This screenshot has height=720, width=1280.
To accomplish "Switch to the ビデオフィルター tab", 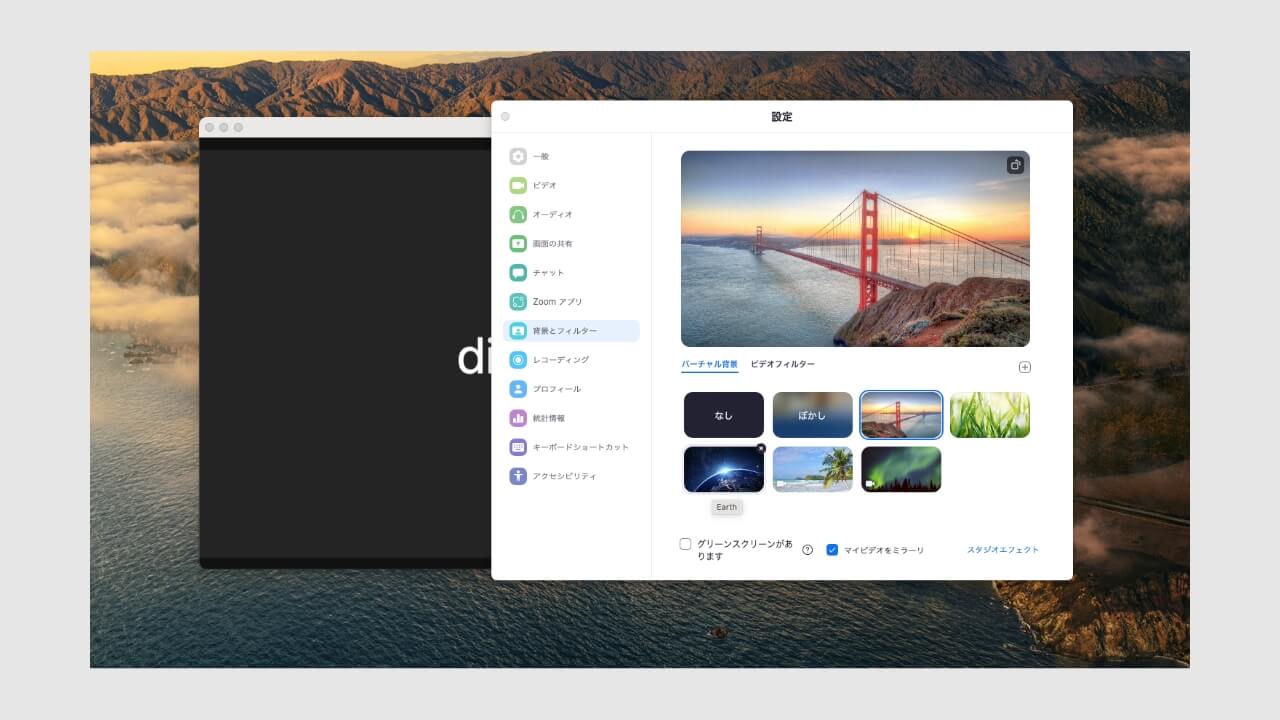I will click(x=782, y=365).
